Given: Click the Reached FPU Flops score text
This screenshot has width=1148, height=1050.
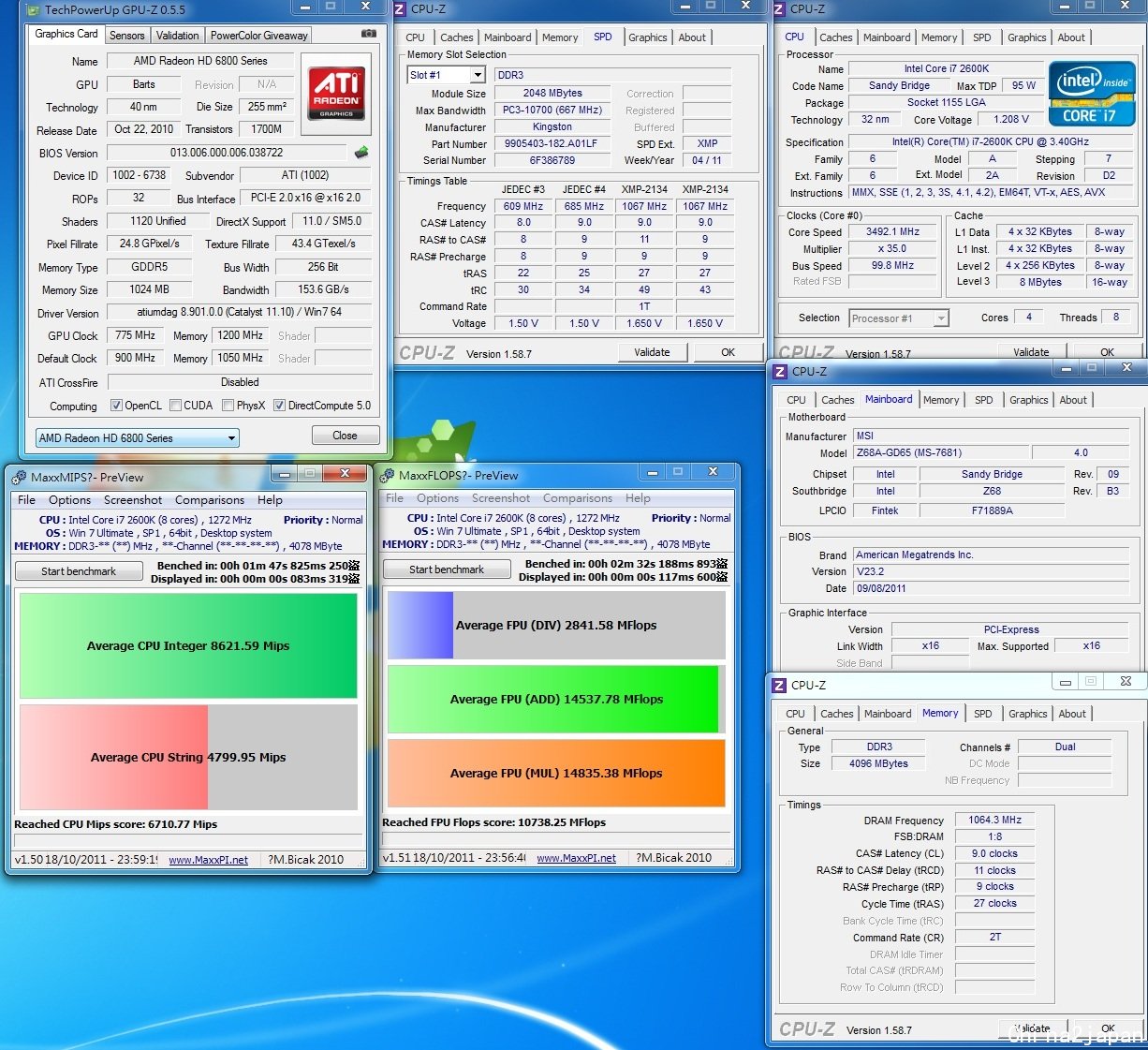Looking at the screenshot, I should coord(493,822).
